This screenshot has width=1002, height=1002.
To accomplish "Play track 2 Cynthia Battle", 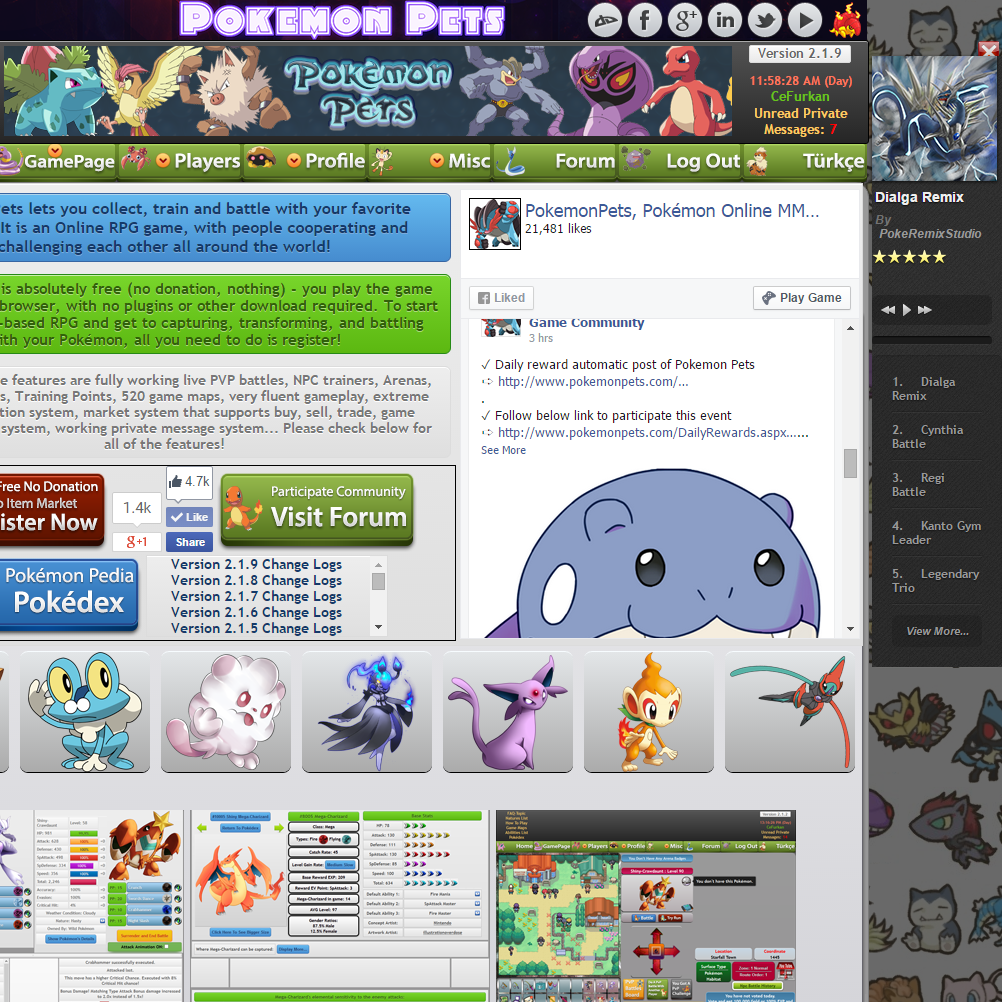I will (936, 436).
